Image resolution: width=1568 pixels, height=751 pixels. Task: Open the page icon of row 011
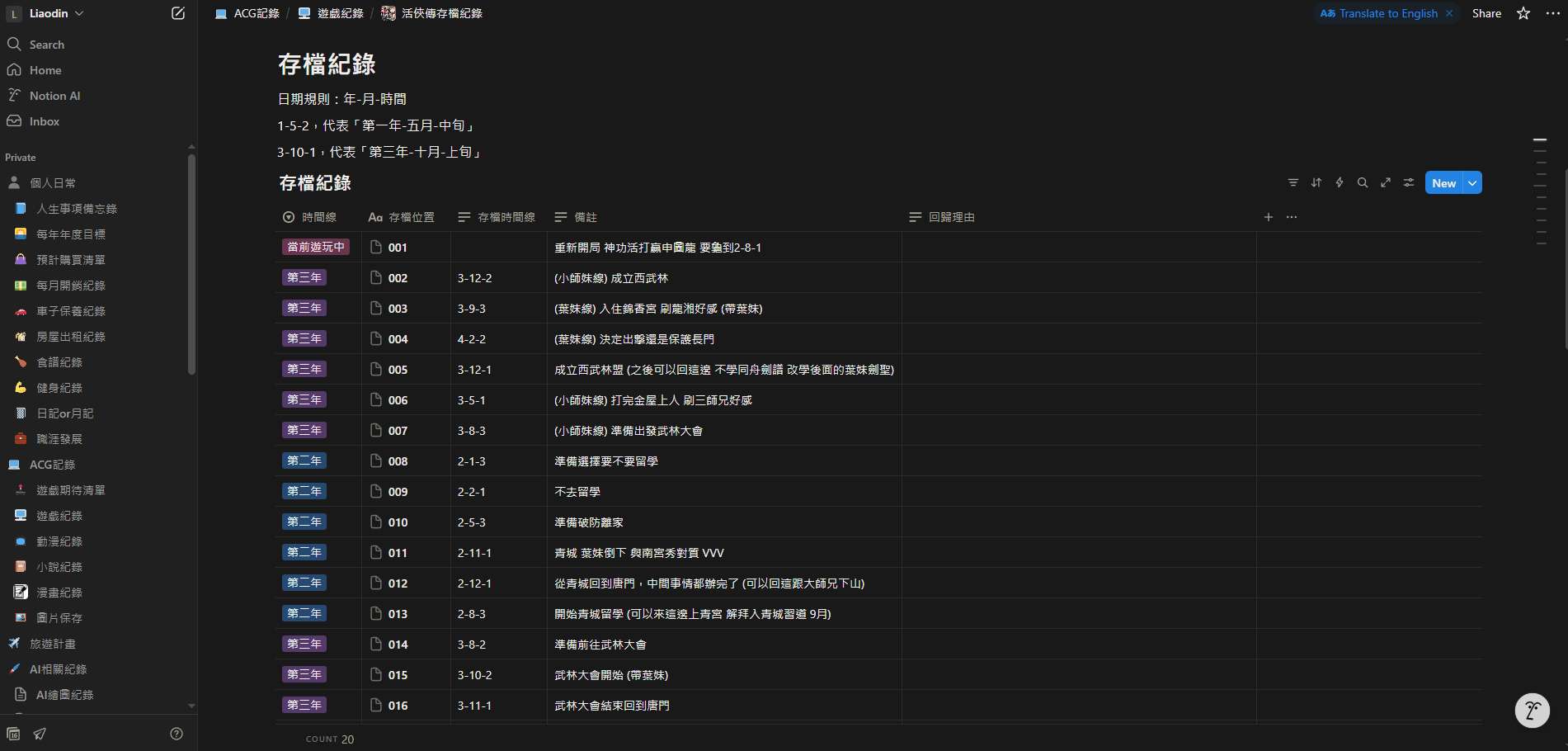pyautogui.click(x=376, y=552)
